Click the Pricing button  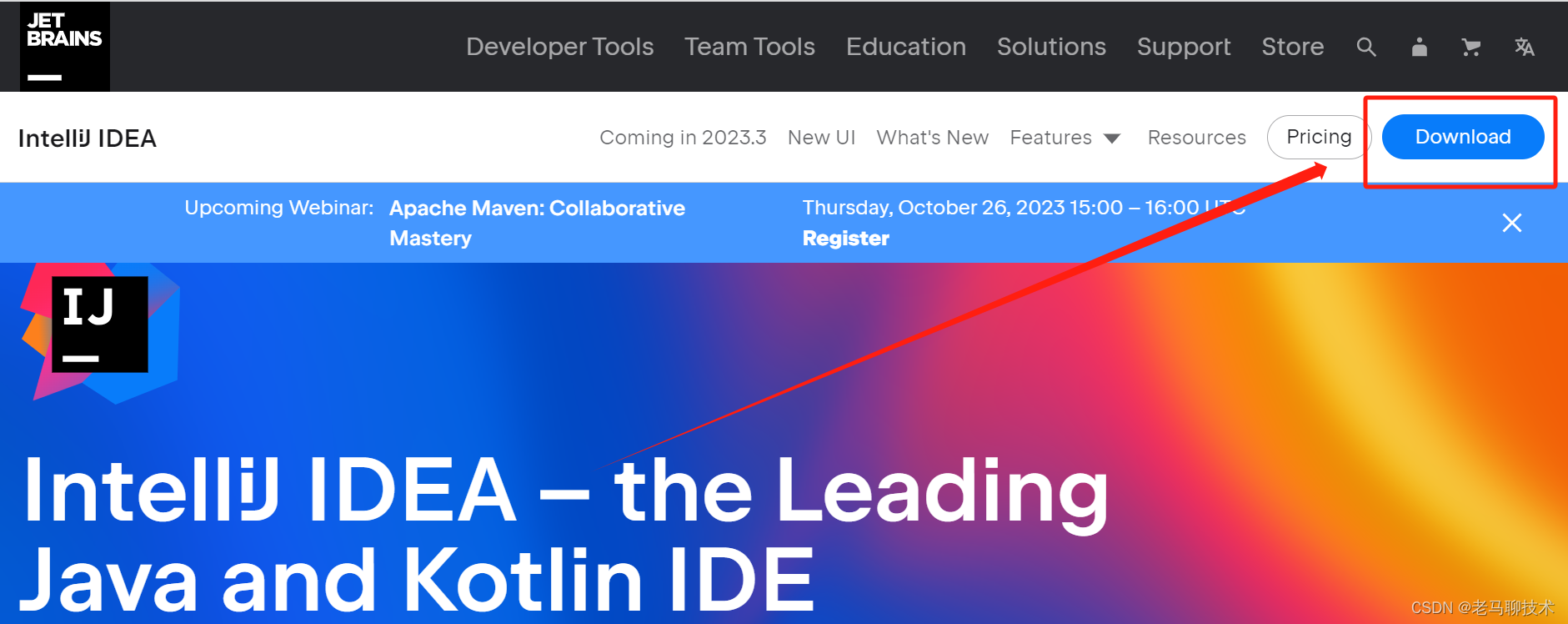coord(1319,137)
